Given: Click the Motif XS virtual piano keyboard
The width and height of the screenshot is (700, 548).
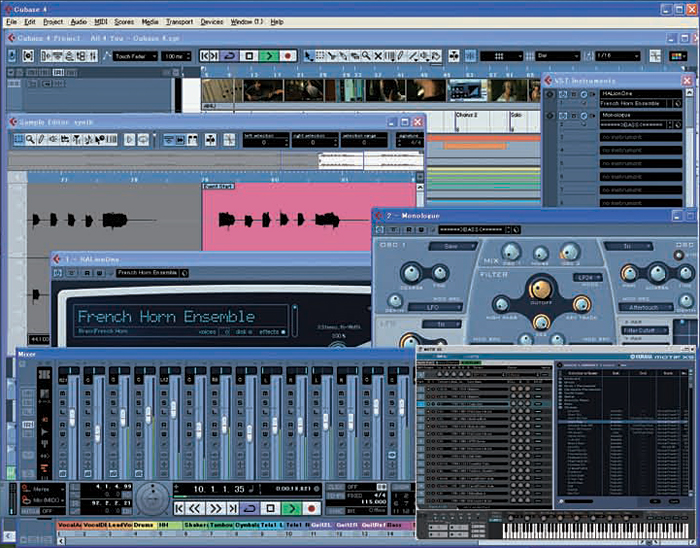Looking at the screenshot, I should pyautogui.click(x=596, y=531).
